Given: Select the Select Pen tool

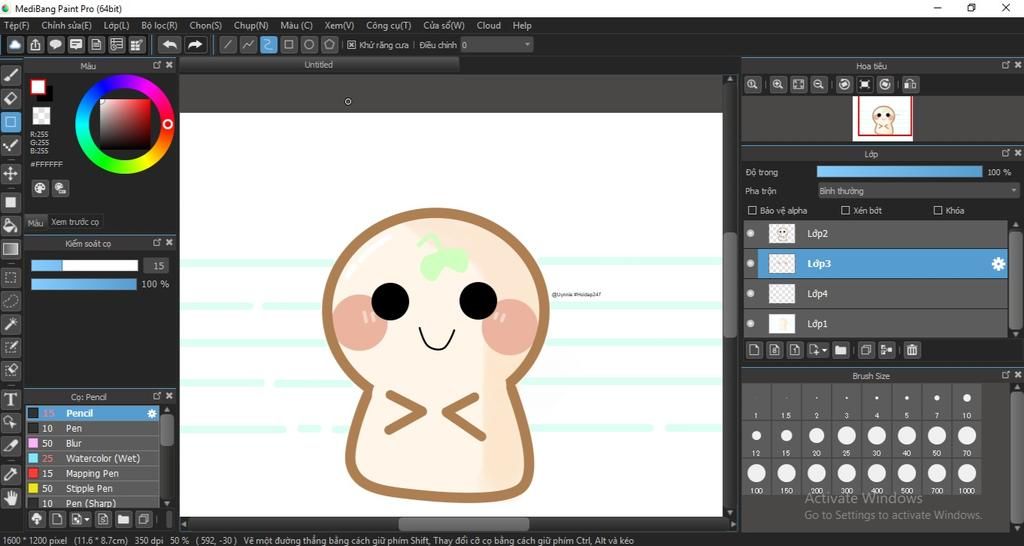Looking at the screenshot, I should [x=10, y=347].
